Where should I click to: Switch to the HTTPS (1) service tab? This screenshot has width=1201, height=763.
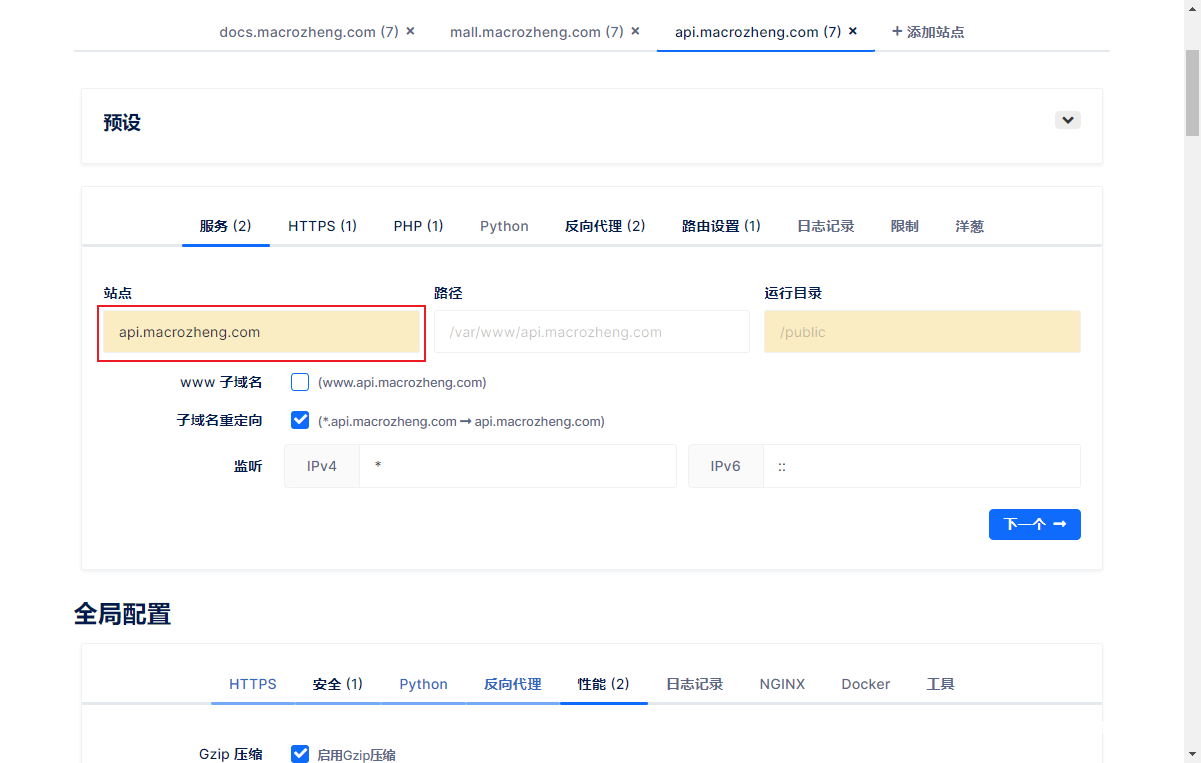322,226
